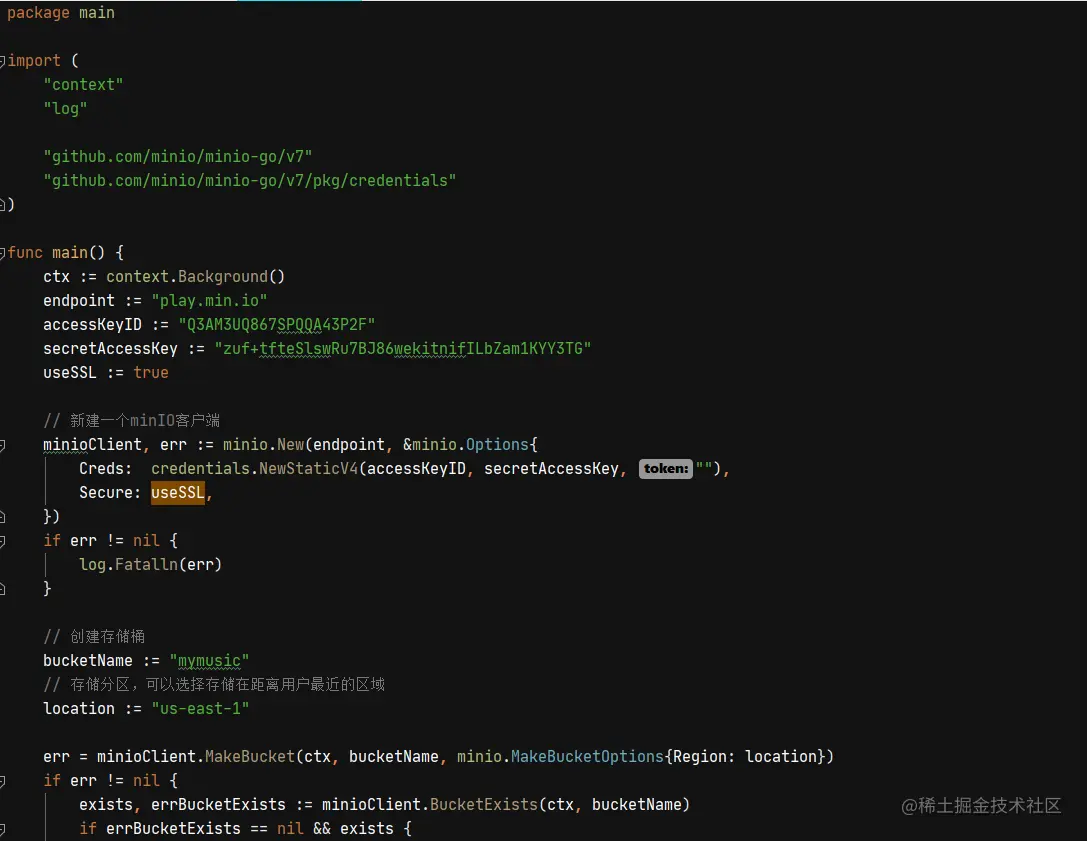Collapse the func main() fold marker
The width and height of the screenshot is (1087, 841).
[3, 253]
